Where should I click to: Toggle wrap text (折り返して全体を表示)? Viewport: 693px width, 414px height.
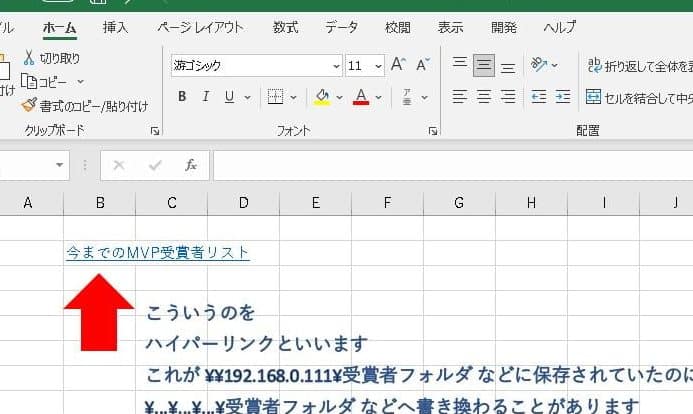point(594,66)
